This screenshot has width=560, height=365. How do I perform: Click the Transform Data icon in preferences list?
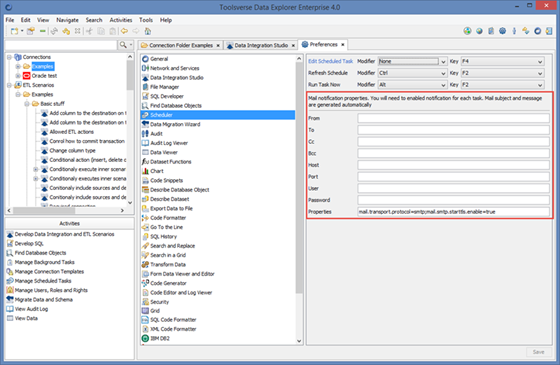pos(145,265)
